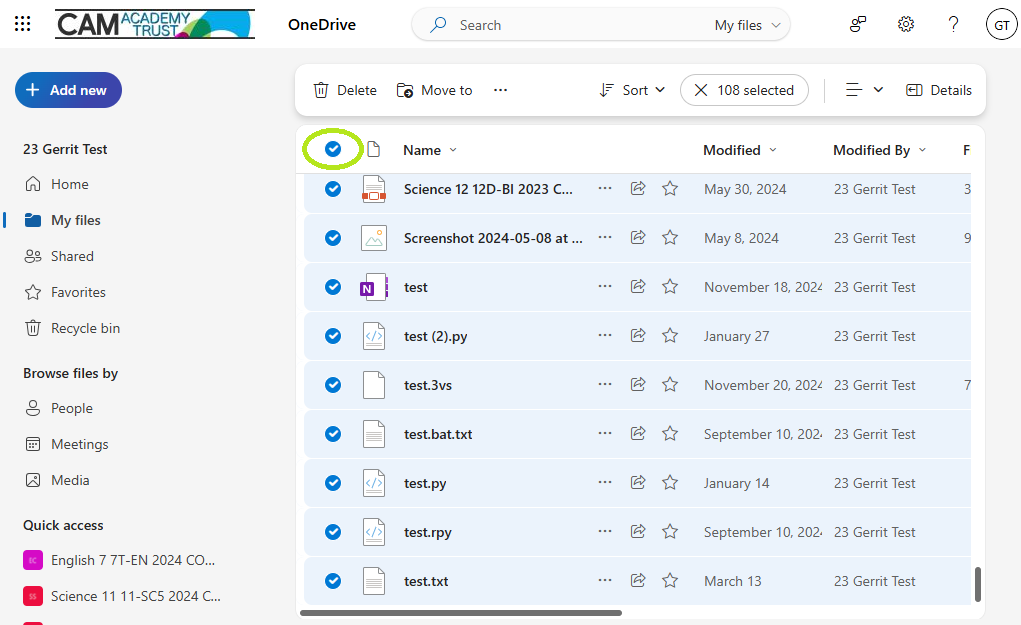Screen dimensions: 1021x625
Task: Share the test.bat.txt file
Action: pyautogui.click(x=638, y=434)
